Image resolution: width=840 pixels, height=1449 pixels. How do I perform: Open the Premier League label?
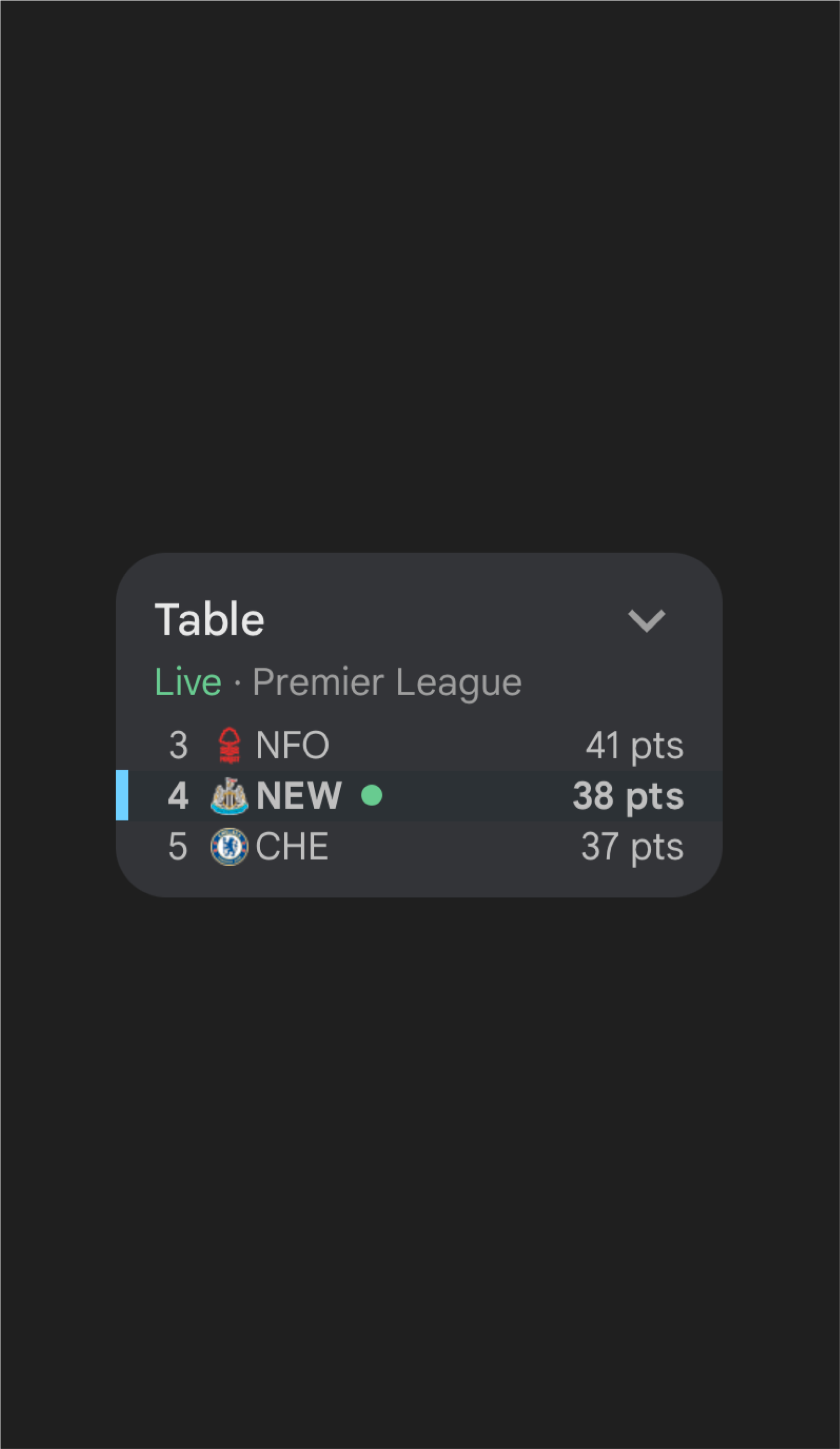[x=387, y=682]
